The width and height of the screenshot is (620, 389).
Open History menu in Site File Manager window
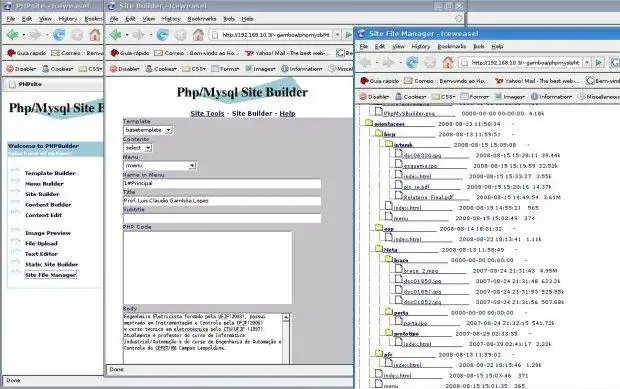point(420,46)
